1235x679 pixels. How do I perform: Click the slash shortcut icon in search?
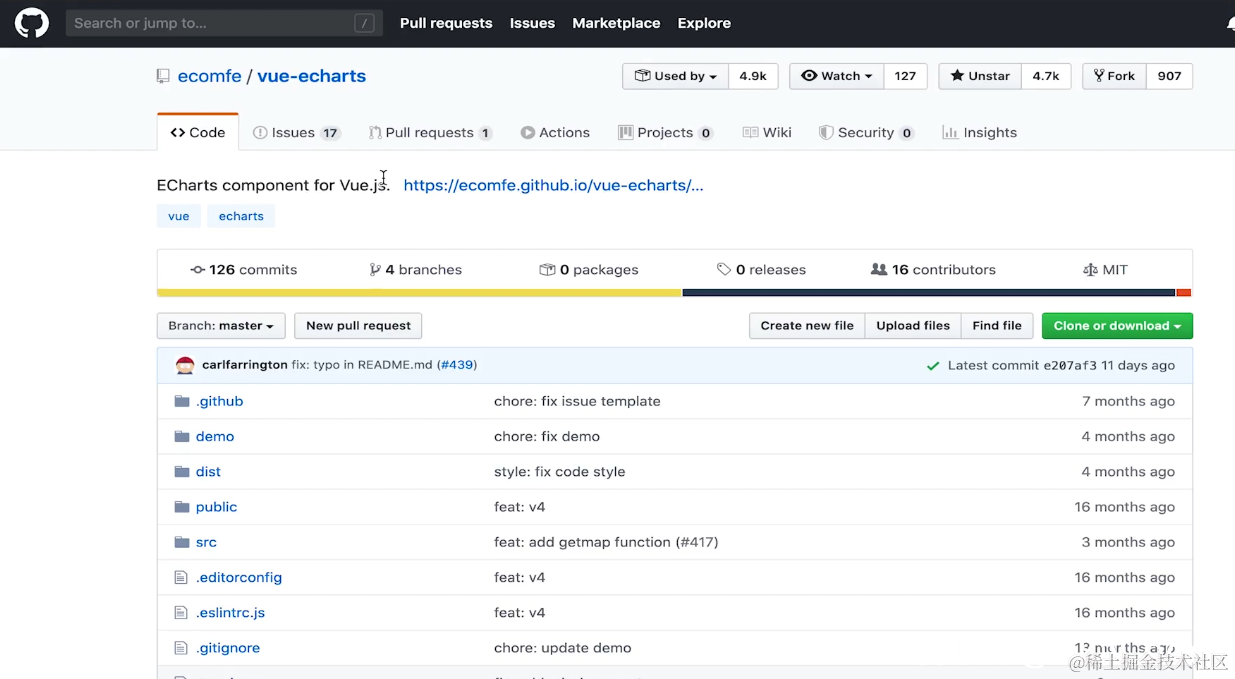pyautogui.click(x=364, y=23)
